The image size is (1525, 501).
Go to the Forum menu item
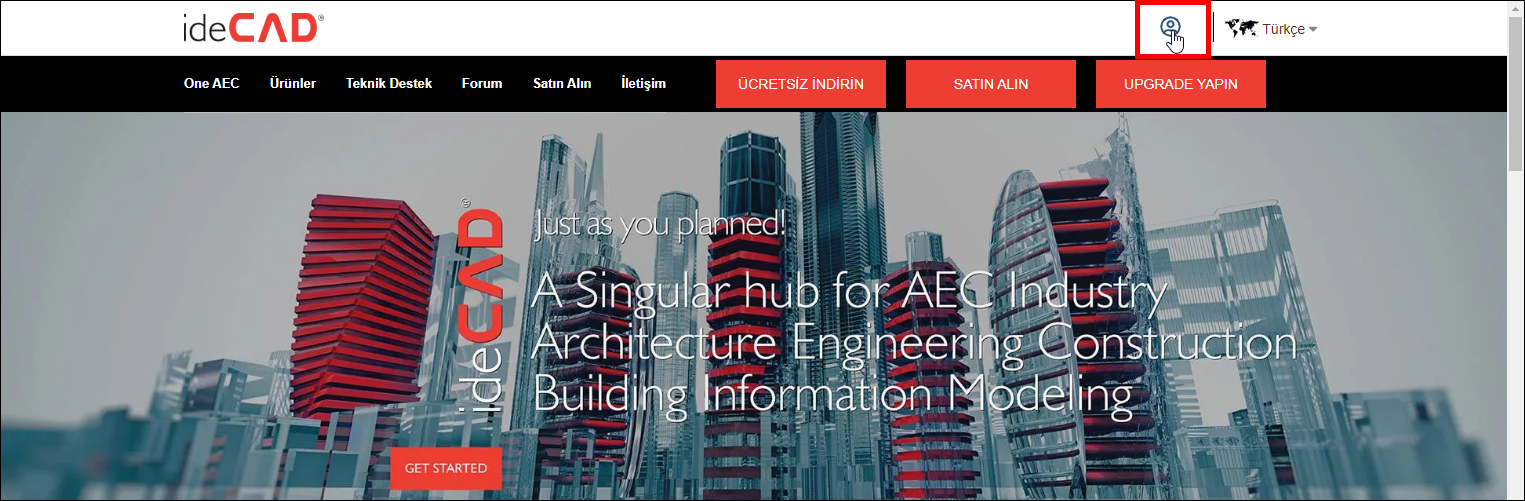pyautogui.click(x=482, y=83)
